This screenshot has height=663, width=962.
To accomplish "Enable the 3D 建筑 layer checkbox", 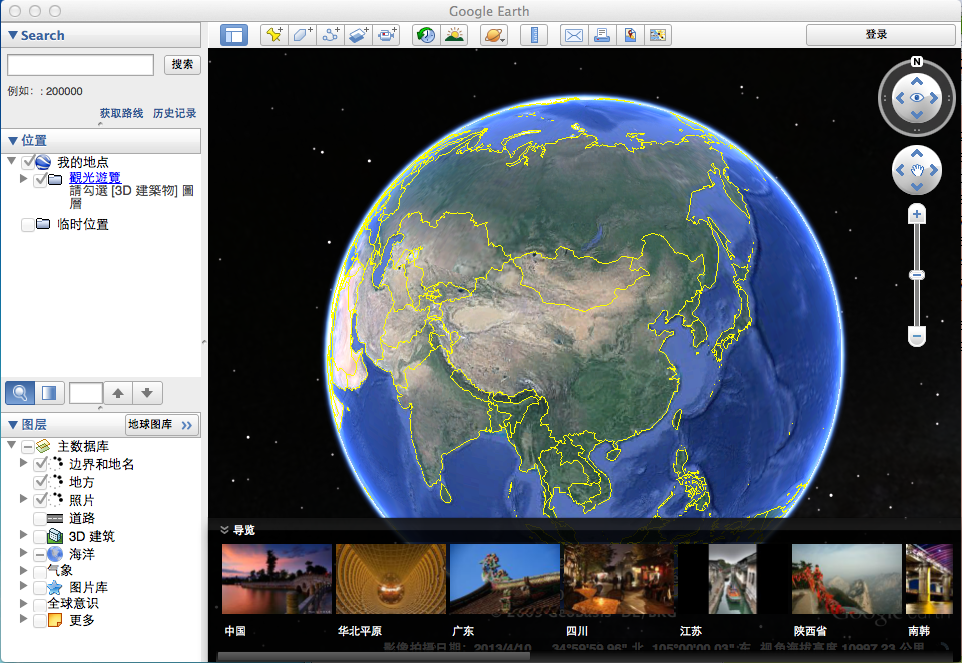I will tap(40, 536).
